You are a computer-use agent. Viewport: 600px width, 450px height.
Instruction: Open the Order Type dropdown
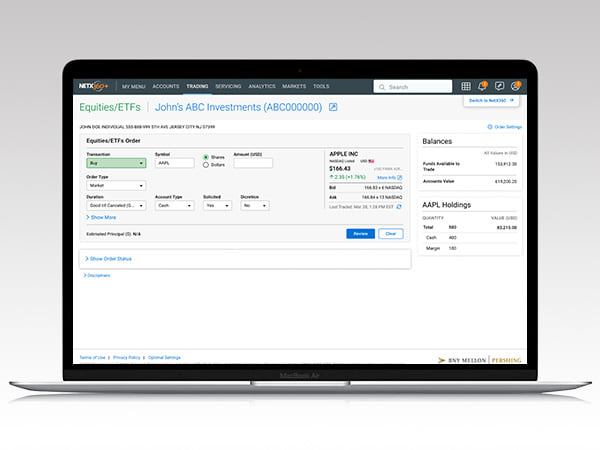coord(116,185)
